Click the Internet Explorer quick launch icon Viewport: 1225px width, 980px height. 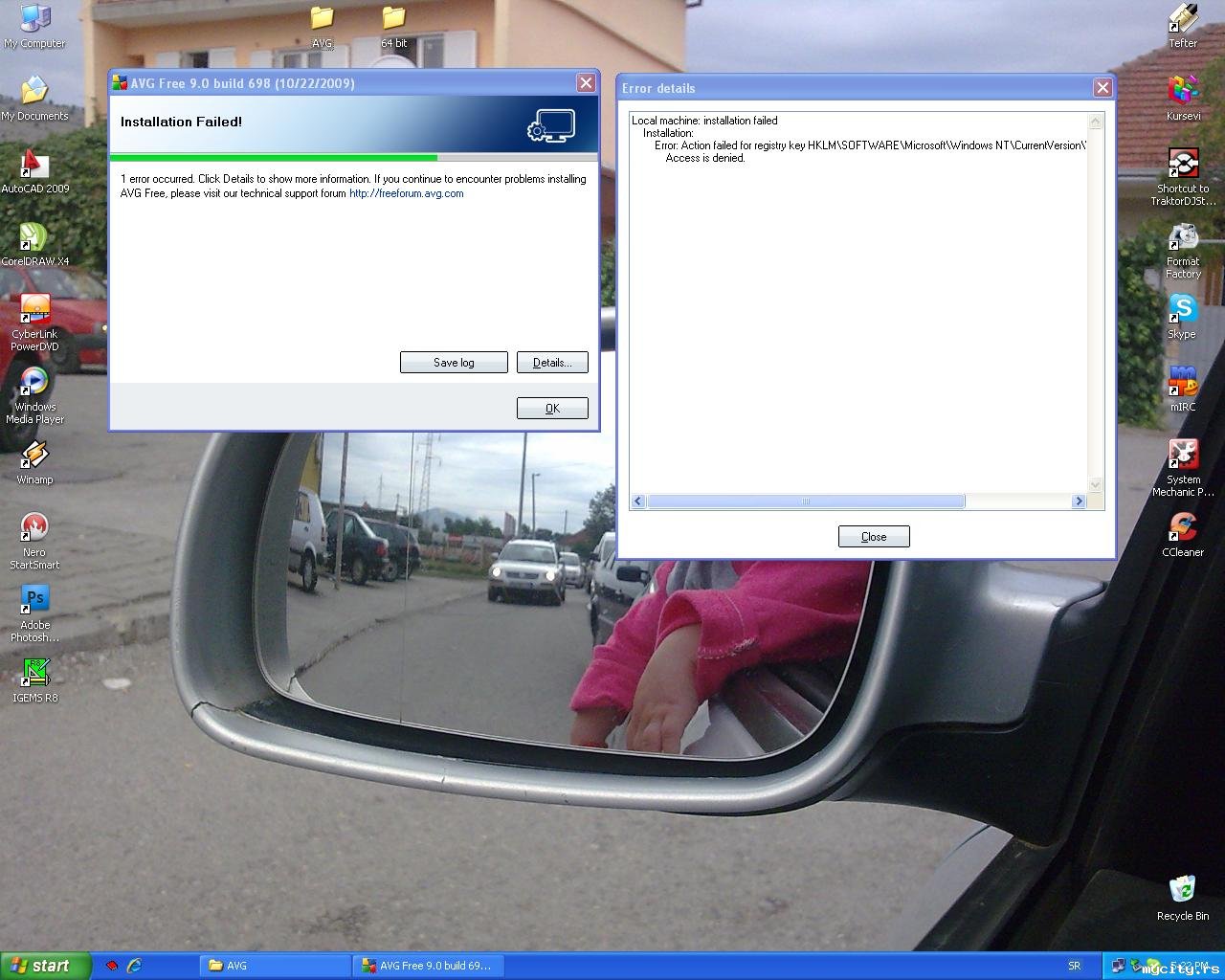(x=135, y=966)
